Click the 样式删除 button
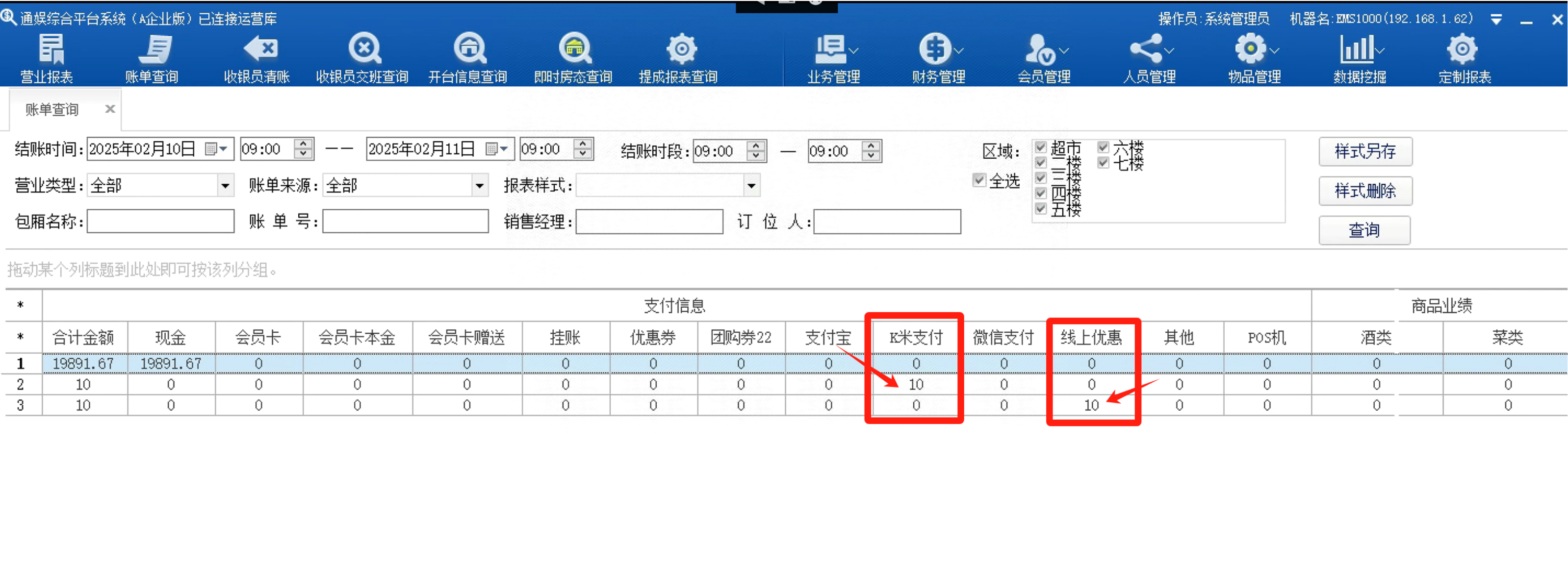 click(x=1365, y=191)
